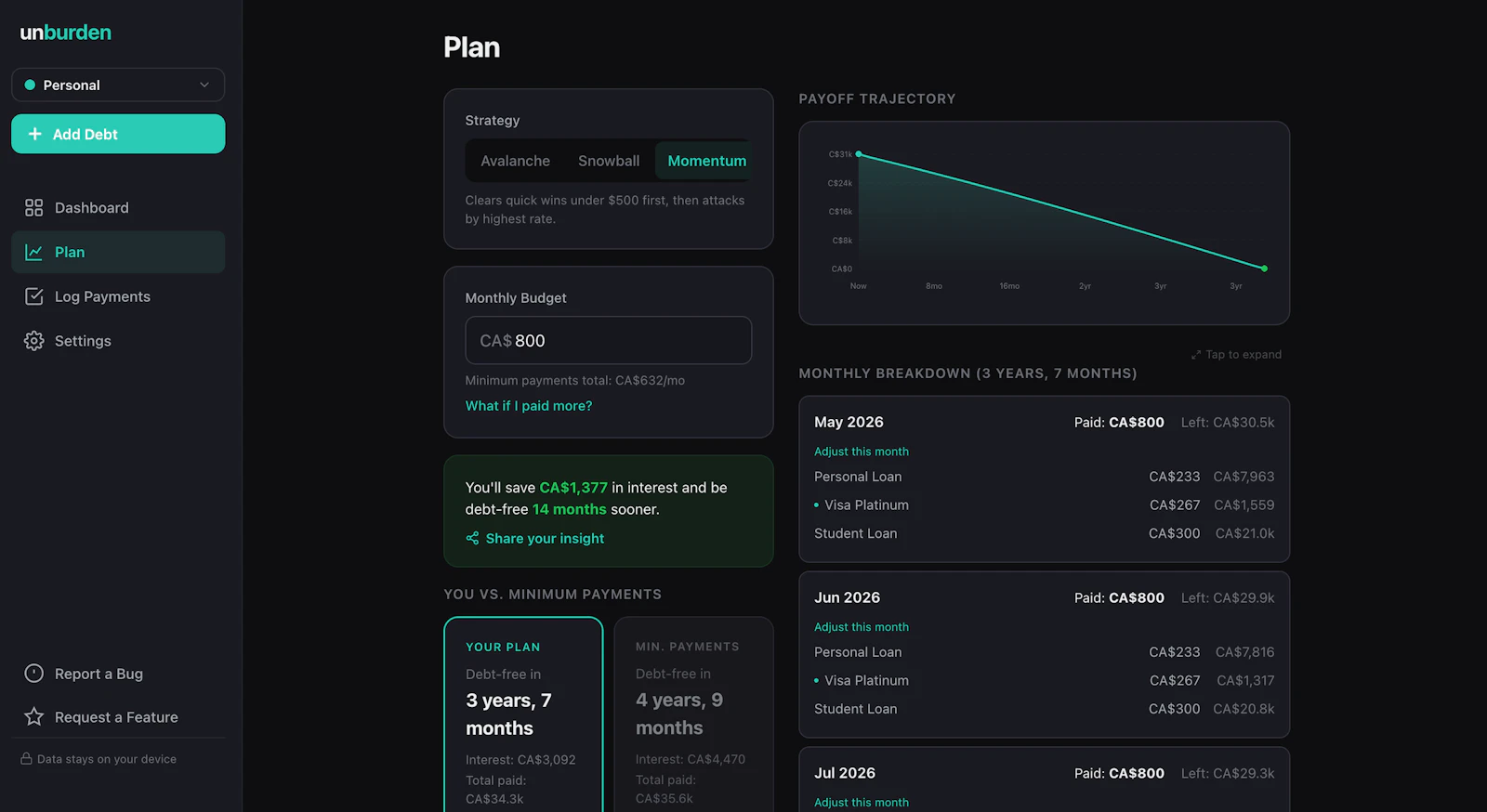
Task: Click the share icon beside Share your insight
Action: tap(472, 538)
